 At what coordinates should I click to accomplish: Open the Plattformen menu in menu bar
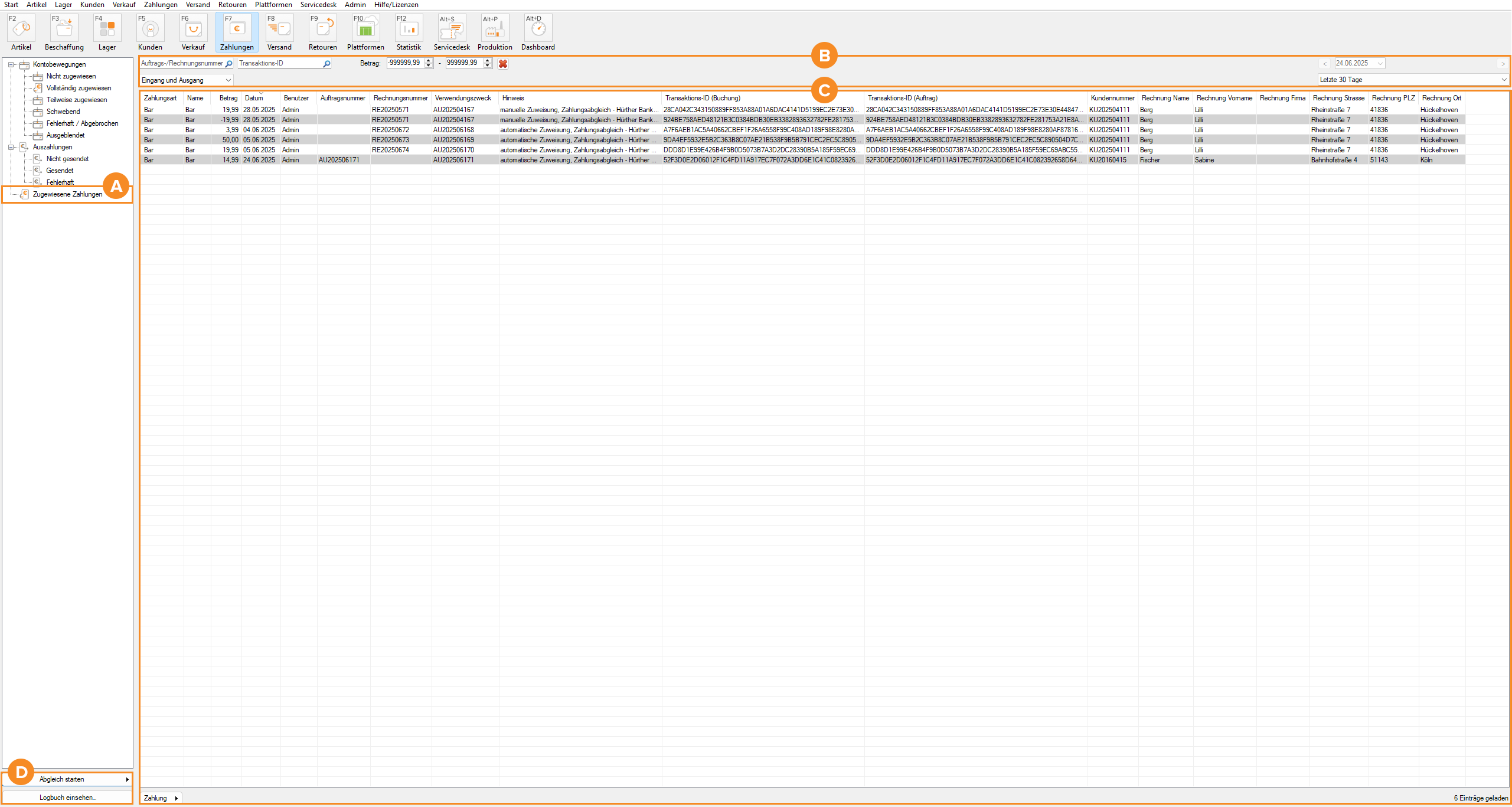[x=273, y=5]
